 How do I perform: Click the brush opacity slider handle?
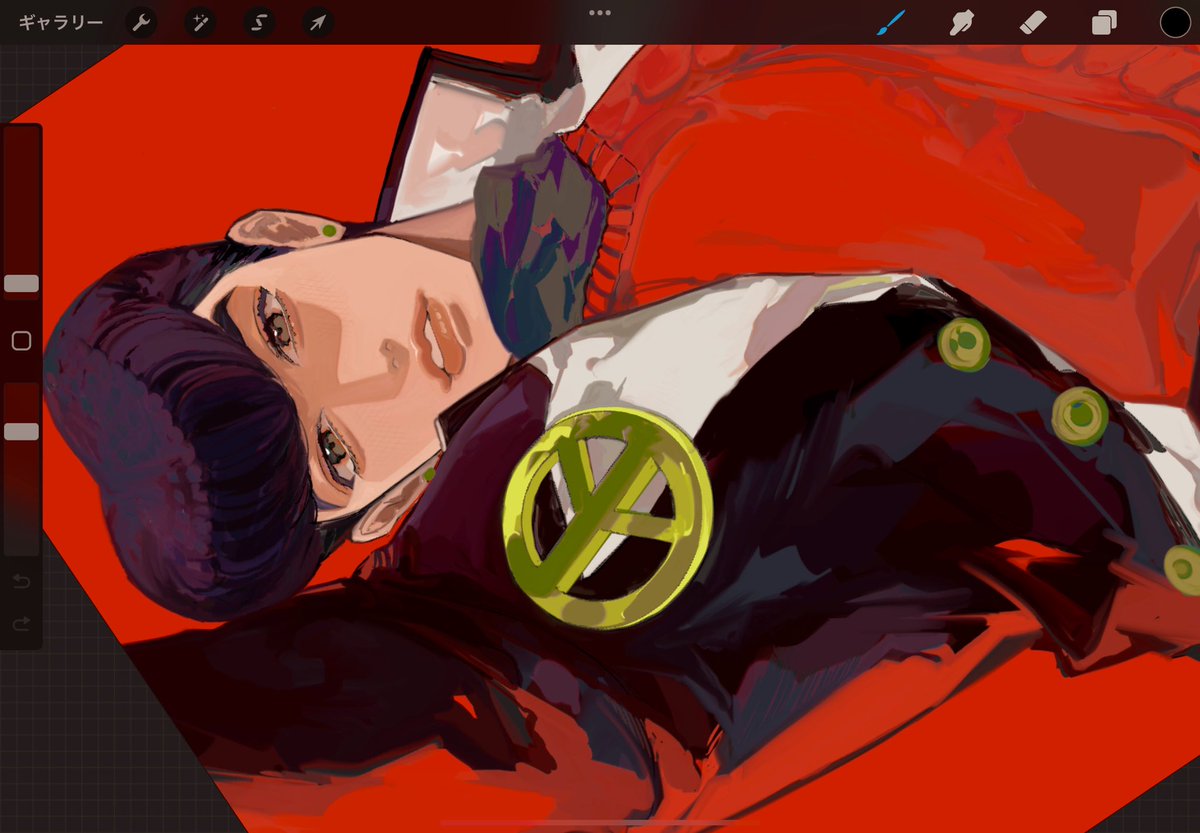[21, 431]
